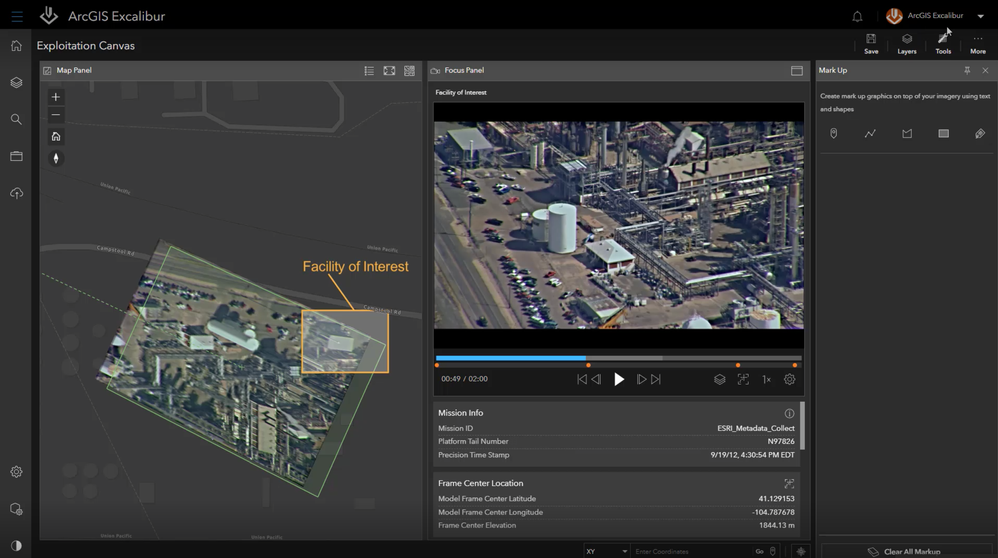Open the video layers overlay icon
The width and height of the screenshot is (998, 558).
coord(720,379)
